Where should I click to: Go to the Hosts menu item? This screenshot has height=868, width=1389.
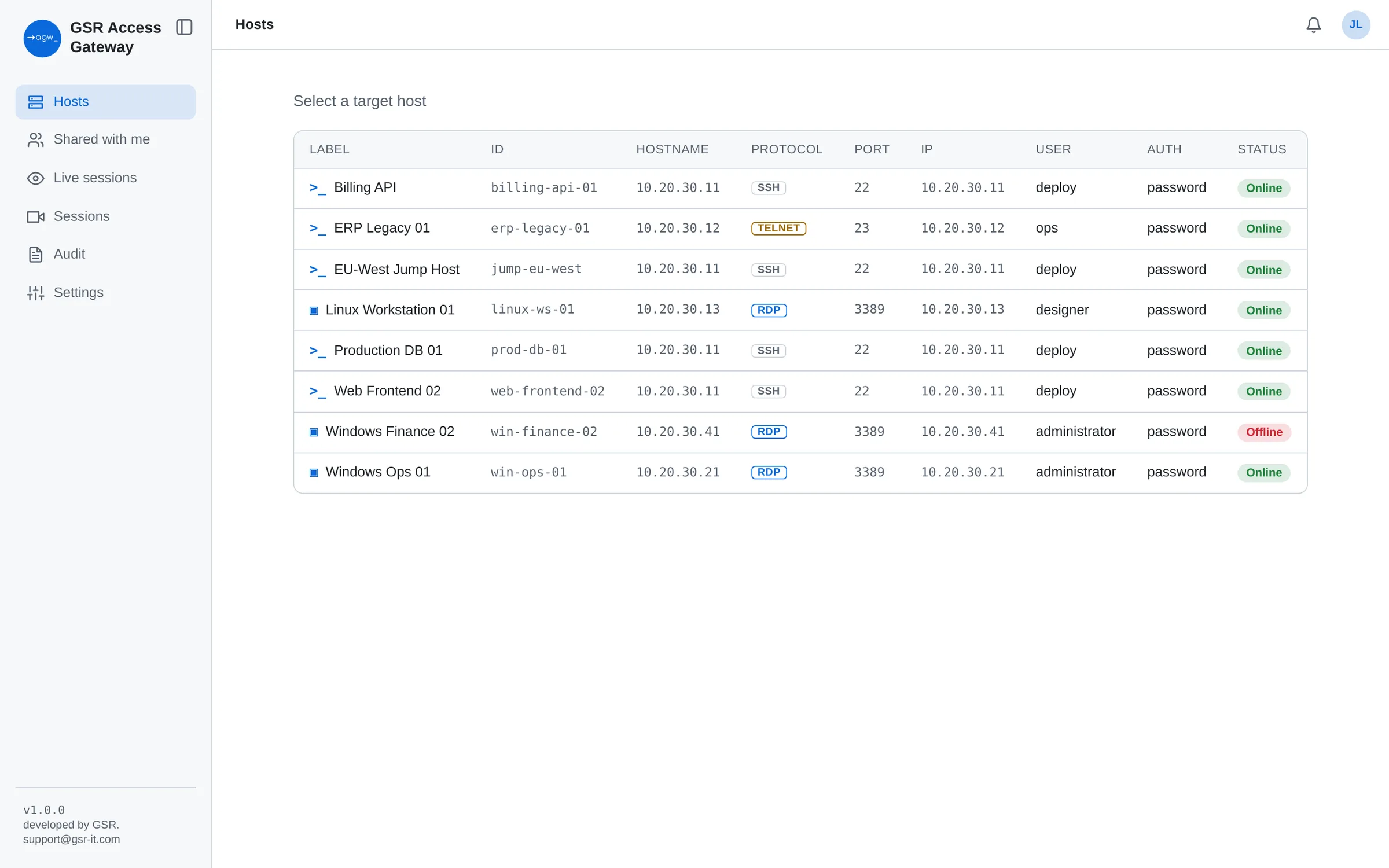click(x=105, y=102)
